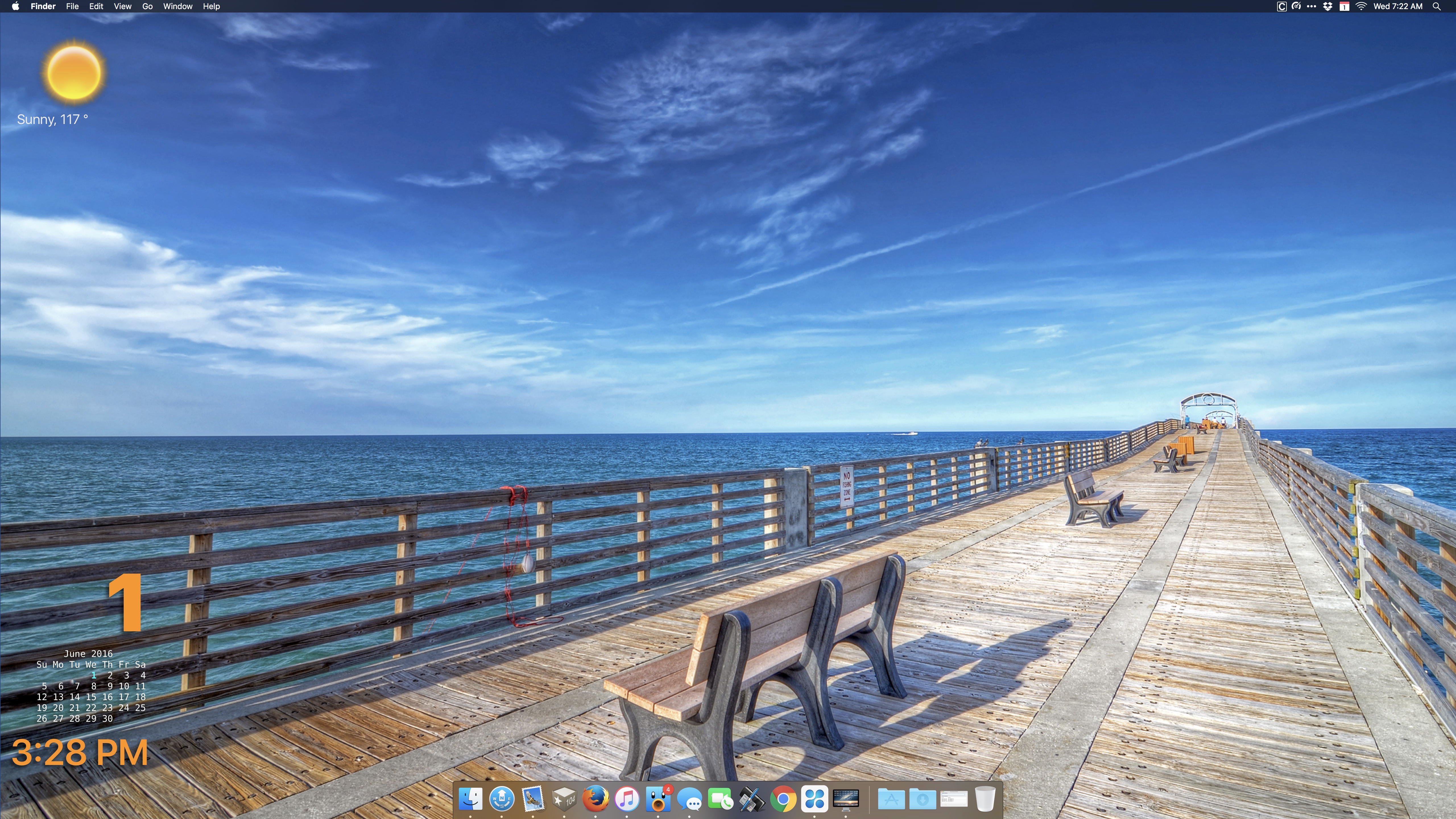The height and width of the screenshot is (819, 1456).
Task: Open the File menu in Finder
Action: tap(72, 6)
